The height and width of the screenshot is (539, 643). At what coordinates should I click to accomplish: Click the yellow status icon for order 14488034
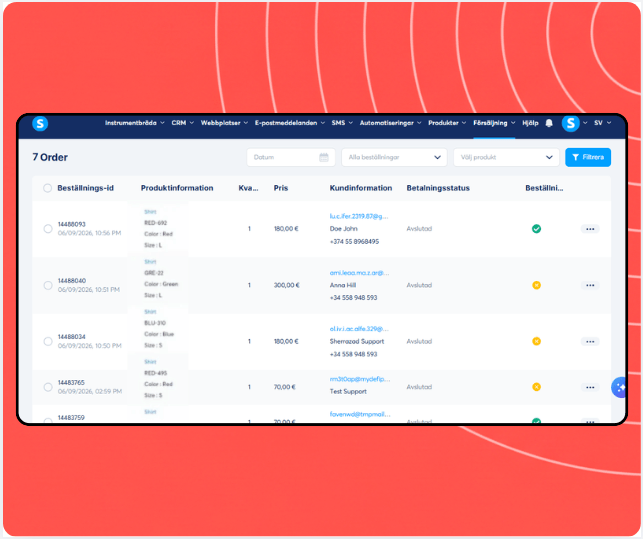tap(536, 341)
